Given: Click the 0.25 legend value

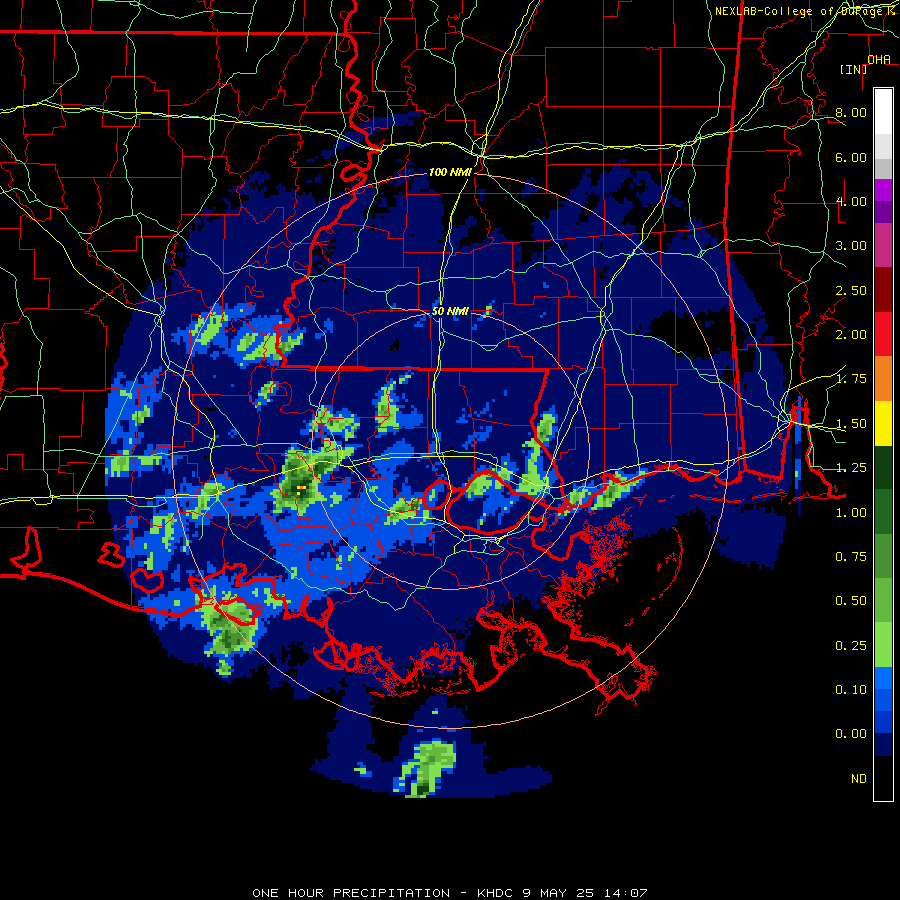Looking at the screenshot, I should 851,646.
